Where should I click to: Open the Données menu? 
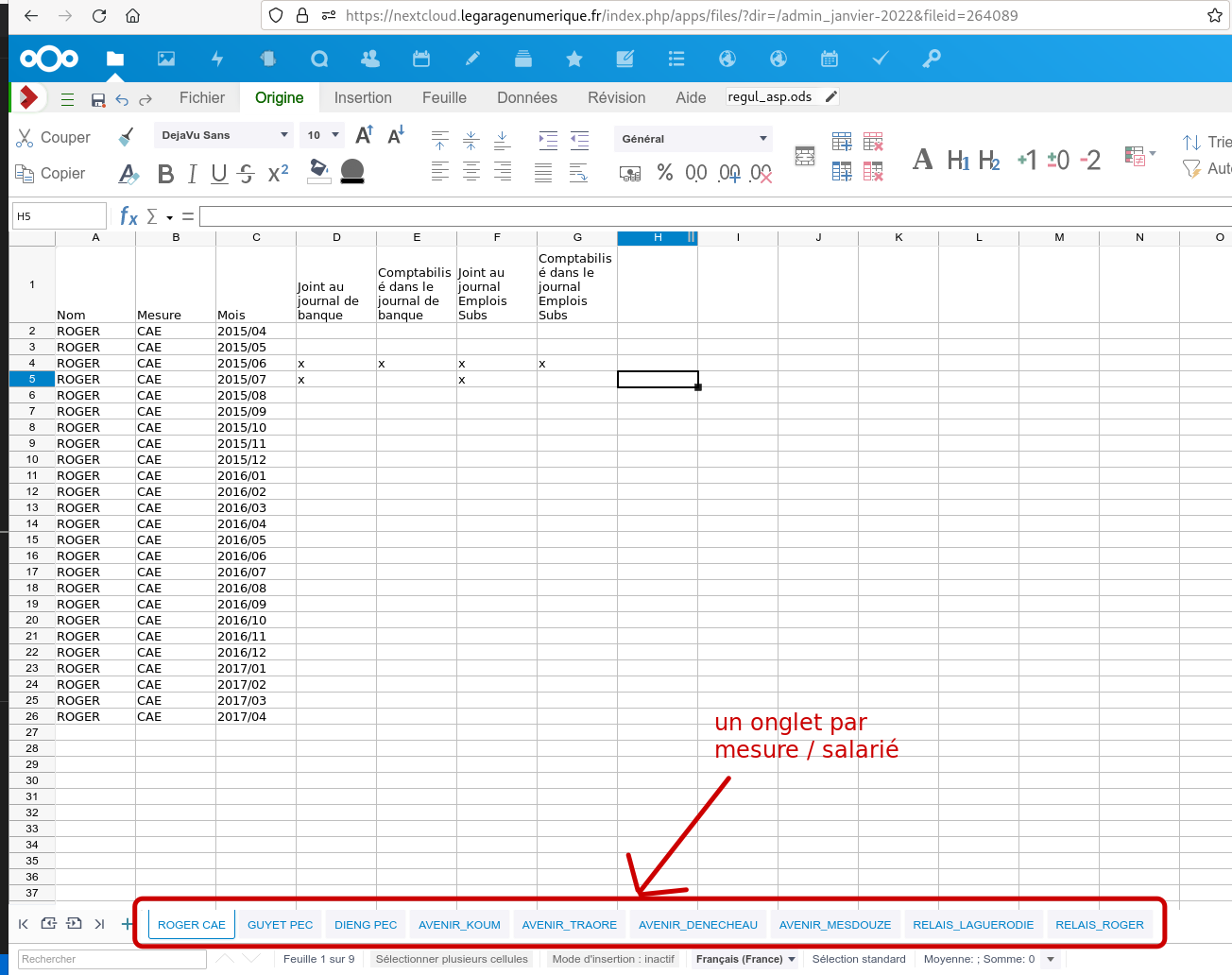pyautogui.click(x=526, y=97)
